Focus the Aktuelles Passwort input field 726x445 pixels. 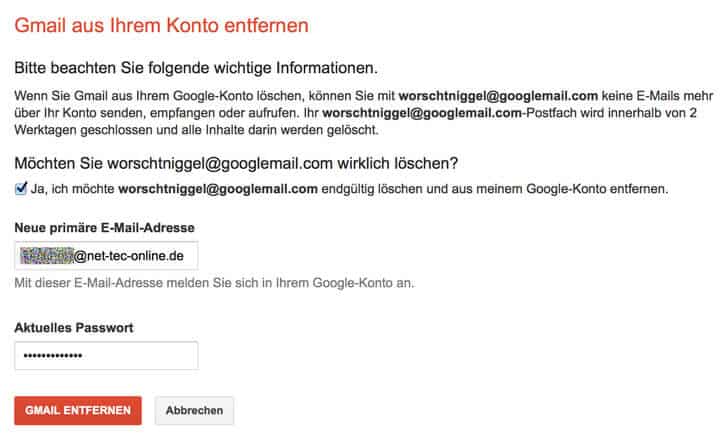[106, 356]
